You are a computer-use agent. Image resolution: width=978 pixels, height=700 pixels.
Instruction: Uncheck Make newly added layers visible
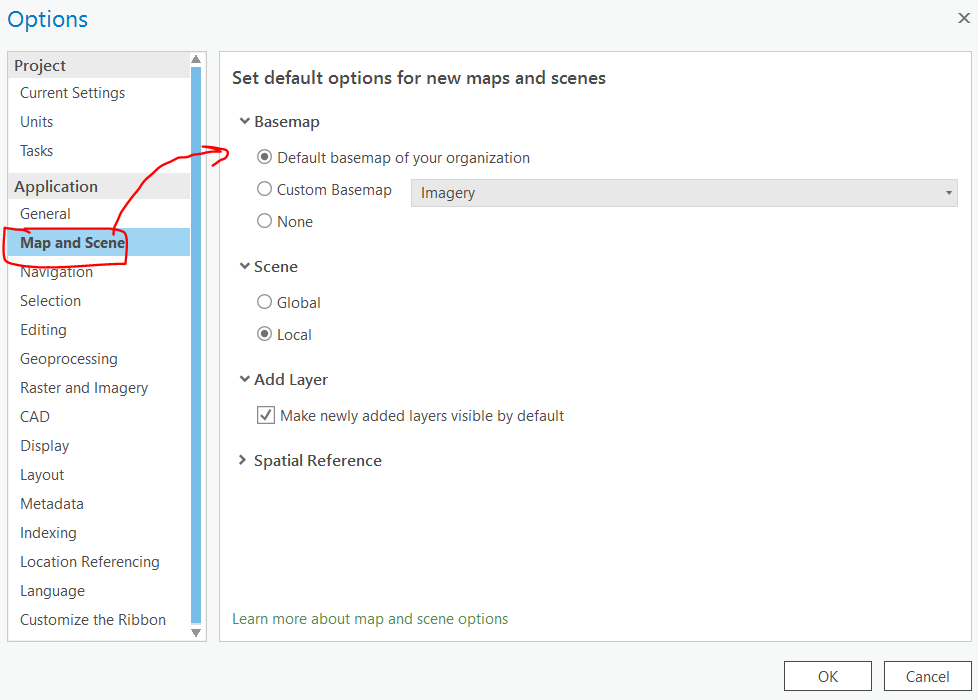(x=266, y=415)
